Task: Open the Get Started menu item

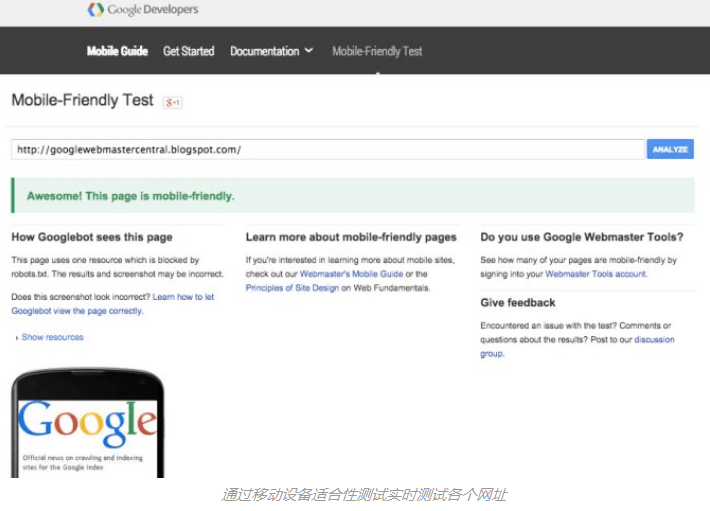Action: pyautogui.click(x=188, y=51)
